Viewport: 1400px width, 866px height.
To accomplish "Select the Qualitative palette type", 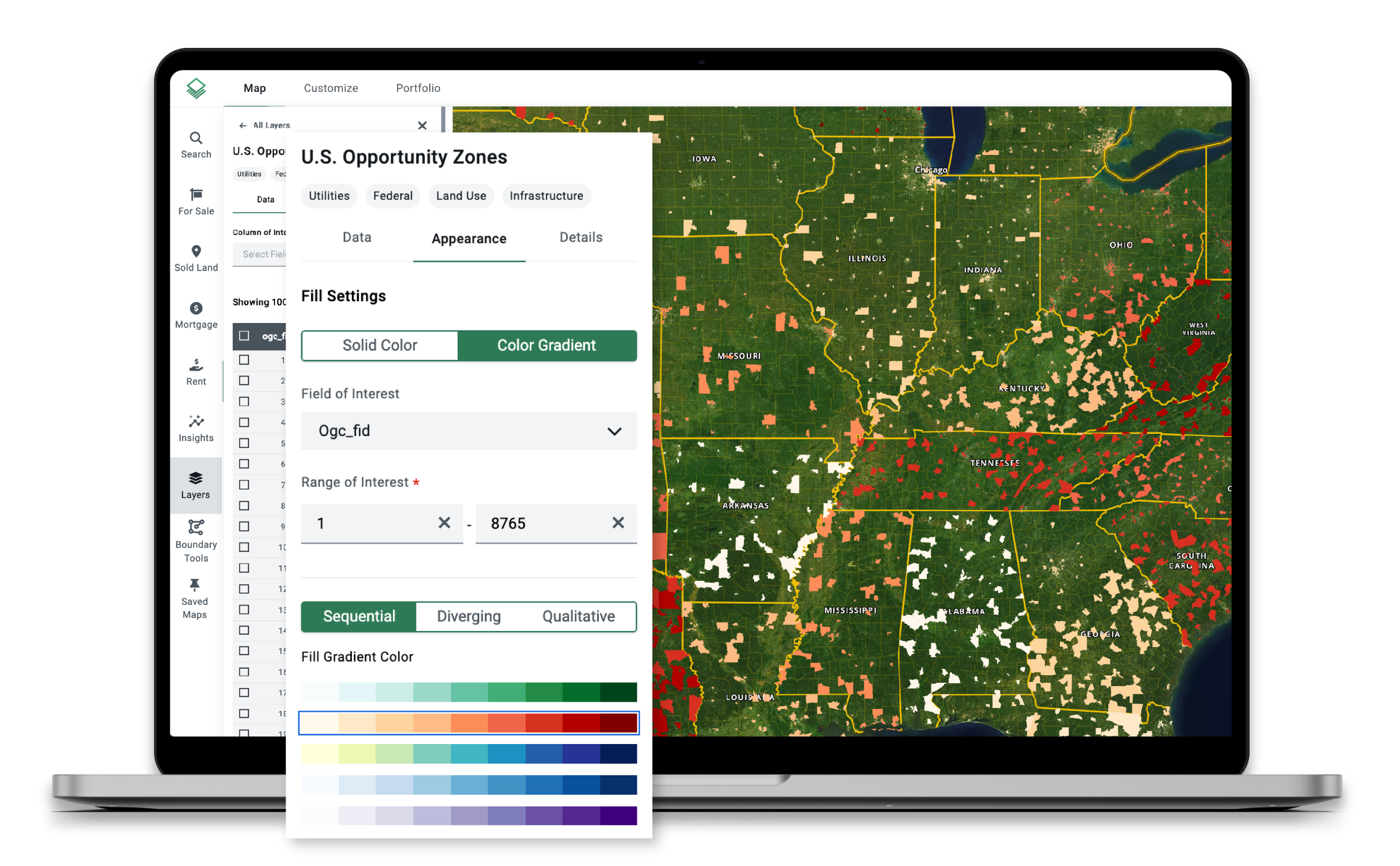I will point(579,617).
